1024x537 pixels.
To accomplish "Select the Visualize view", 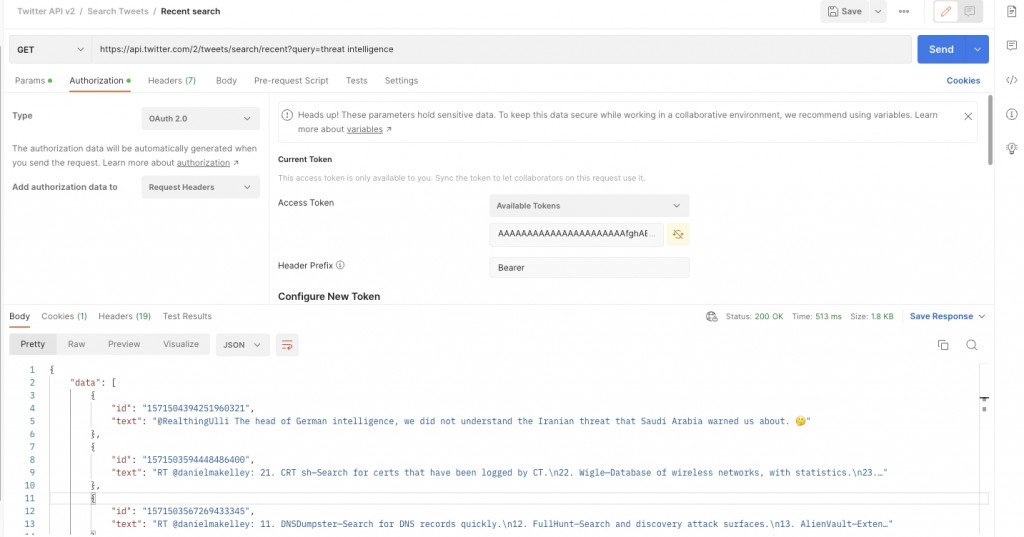I will click(181, 344).
